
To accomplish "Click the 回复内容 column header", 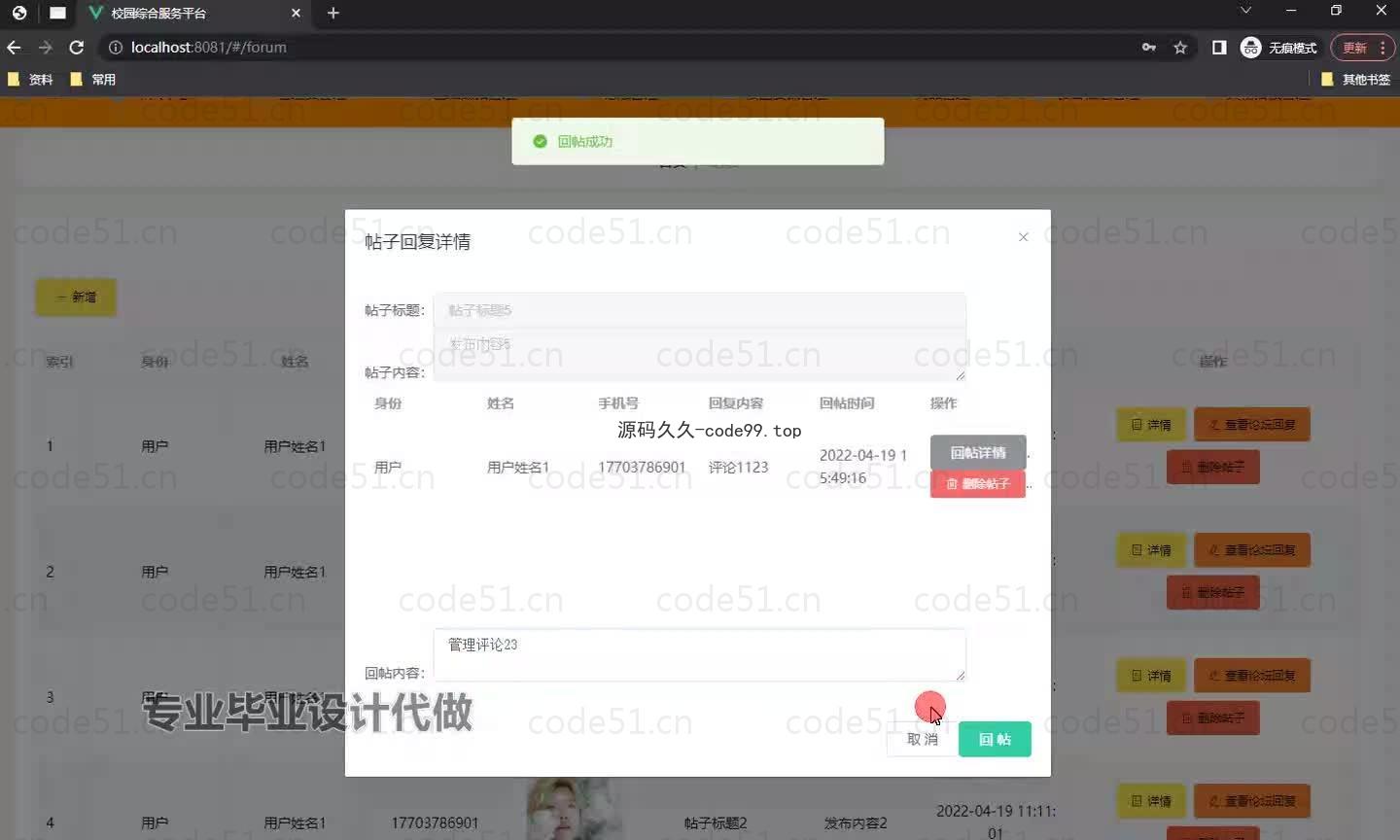I will pyautogui.click(x=736, y=402).
